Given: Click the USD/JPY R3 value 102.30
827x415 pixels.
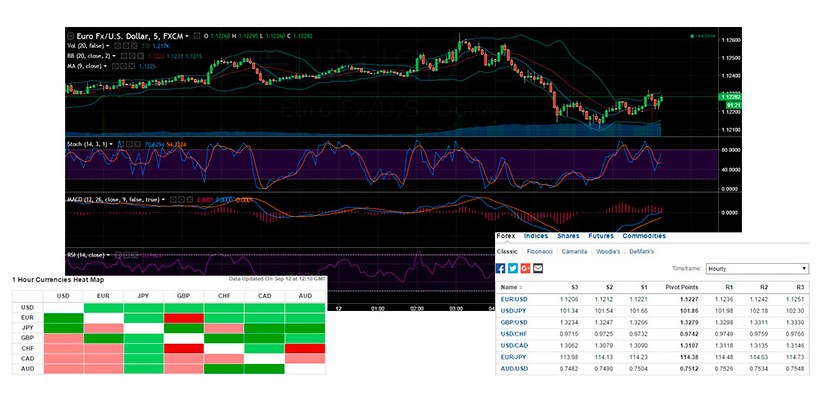Looking at the screenshot, I should point(794,311).
